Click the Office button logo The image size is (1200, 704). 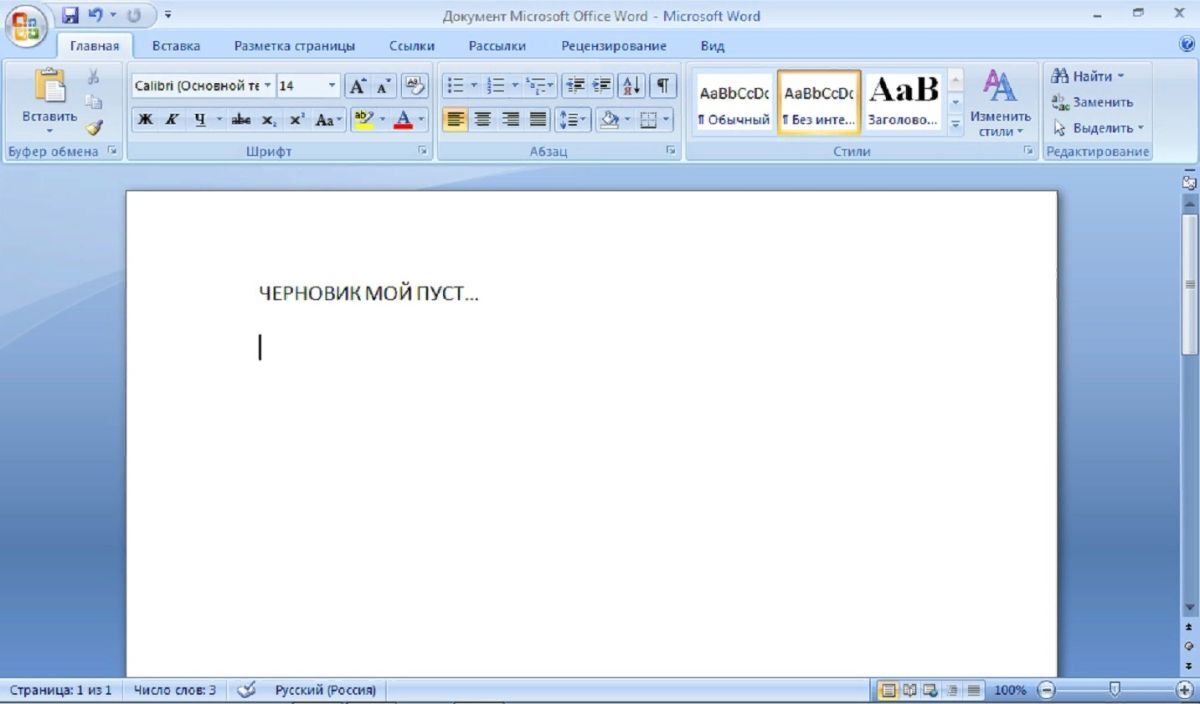(27, 26)
